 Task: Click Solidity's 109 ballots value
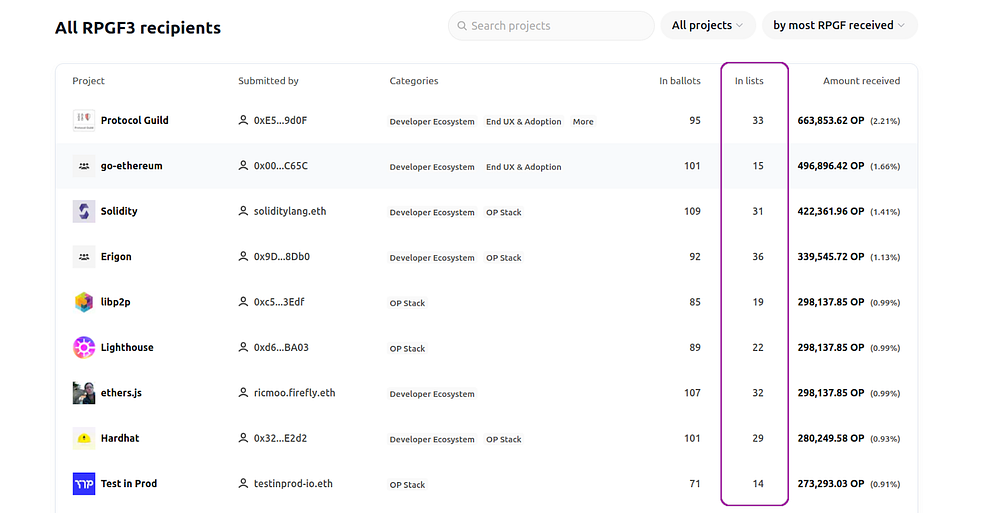tap(693, 211)
